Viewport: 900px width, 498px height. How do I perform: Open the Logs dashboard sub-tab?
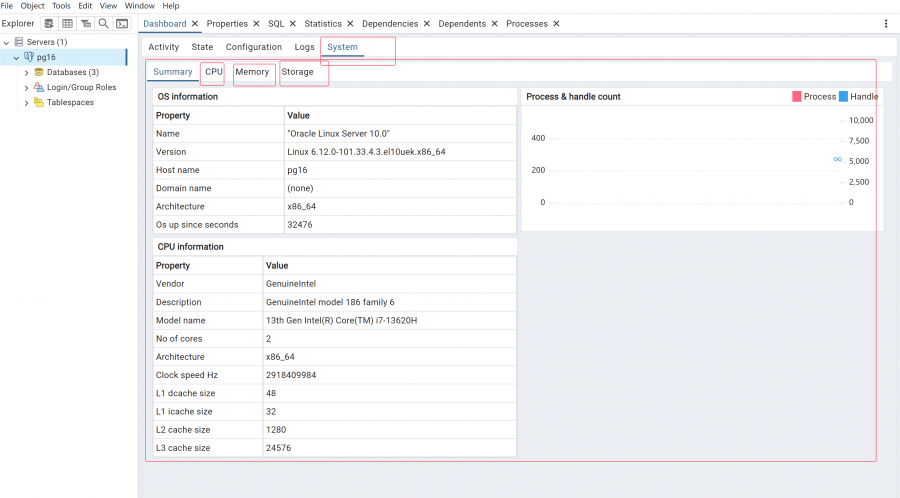304,47
